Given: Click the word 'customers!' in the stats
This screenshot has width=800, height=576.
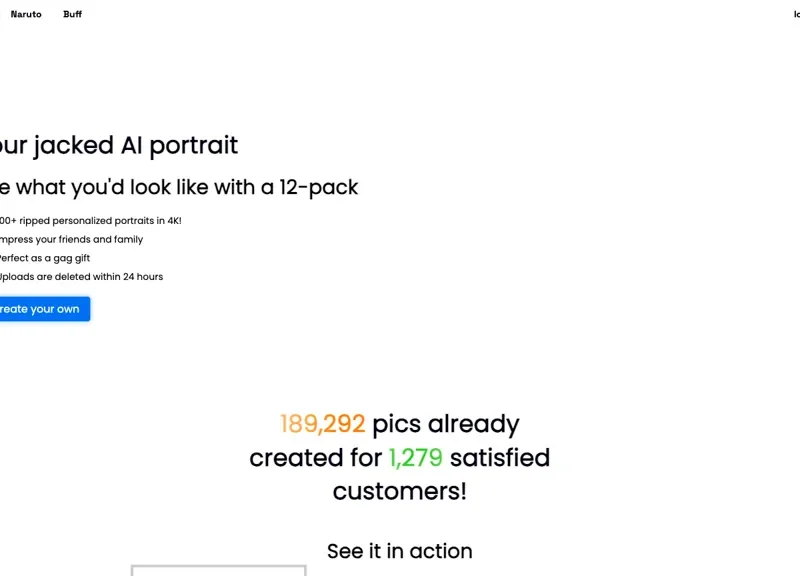Looking at the screenshot, I should (400, 491).
